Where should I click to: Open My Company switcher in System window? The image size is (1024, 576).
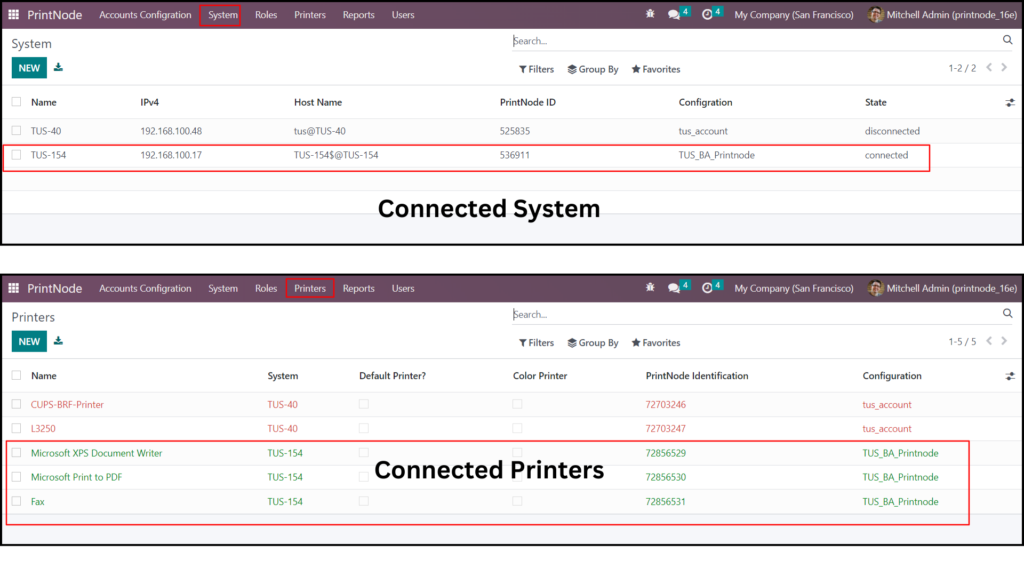pos(793,14)
